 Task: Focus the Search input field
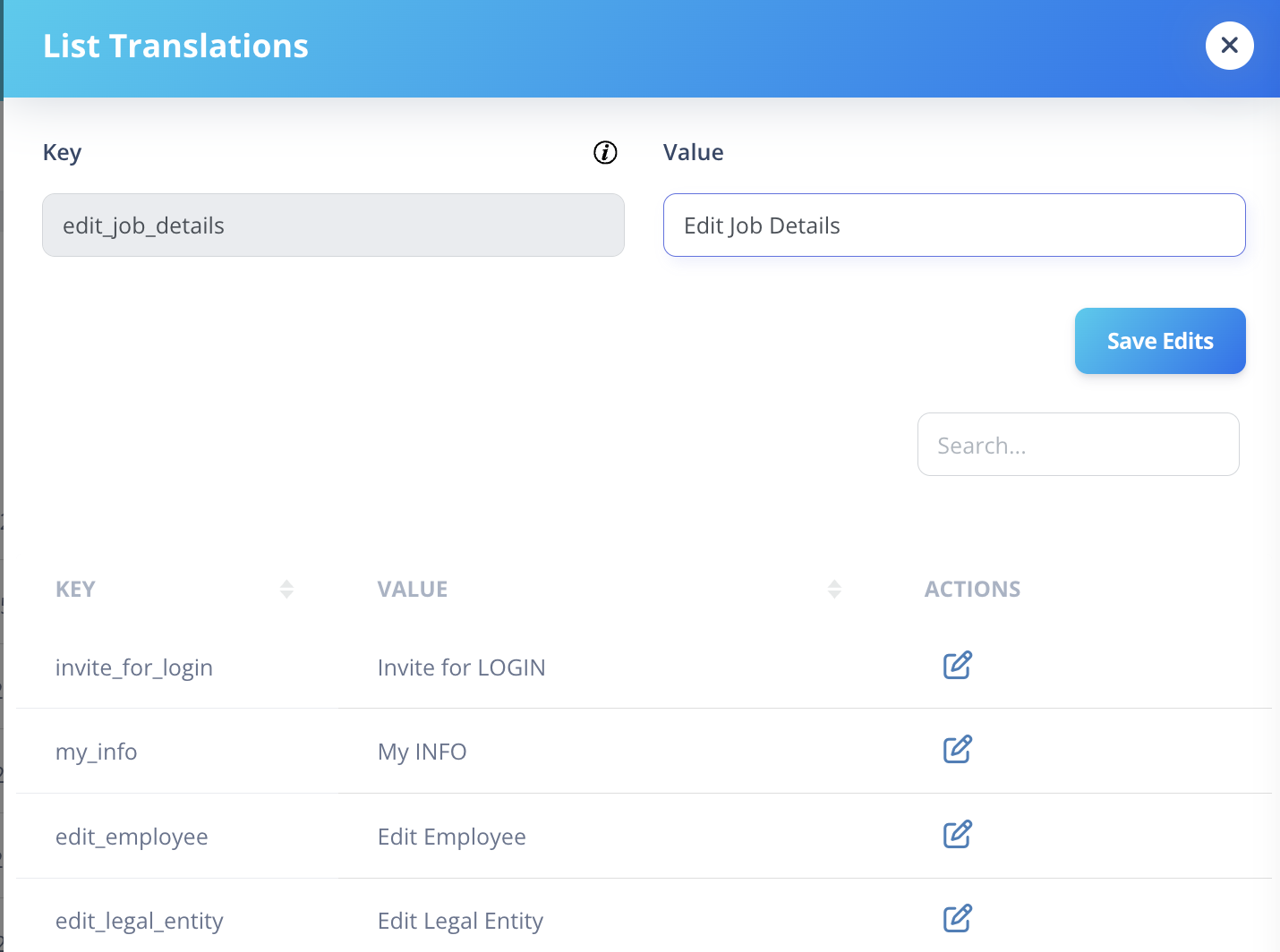(x=1078, y=445)
